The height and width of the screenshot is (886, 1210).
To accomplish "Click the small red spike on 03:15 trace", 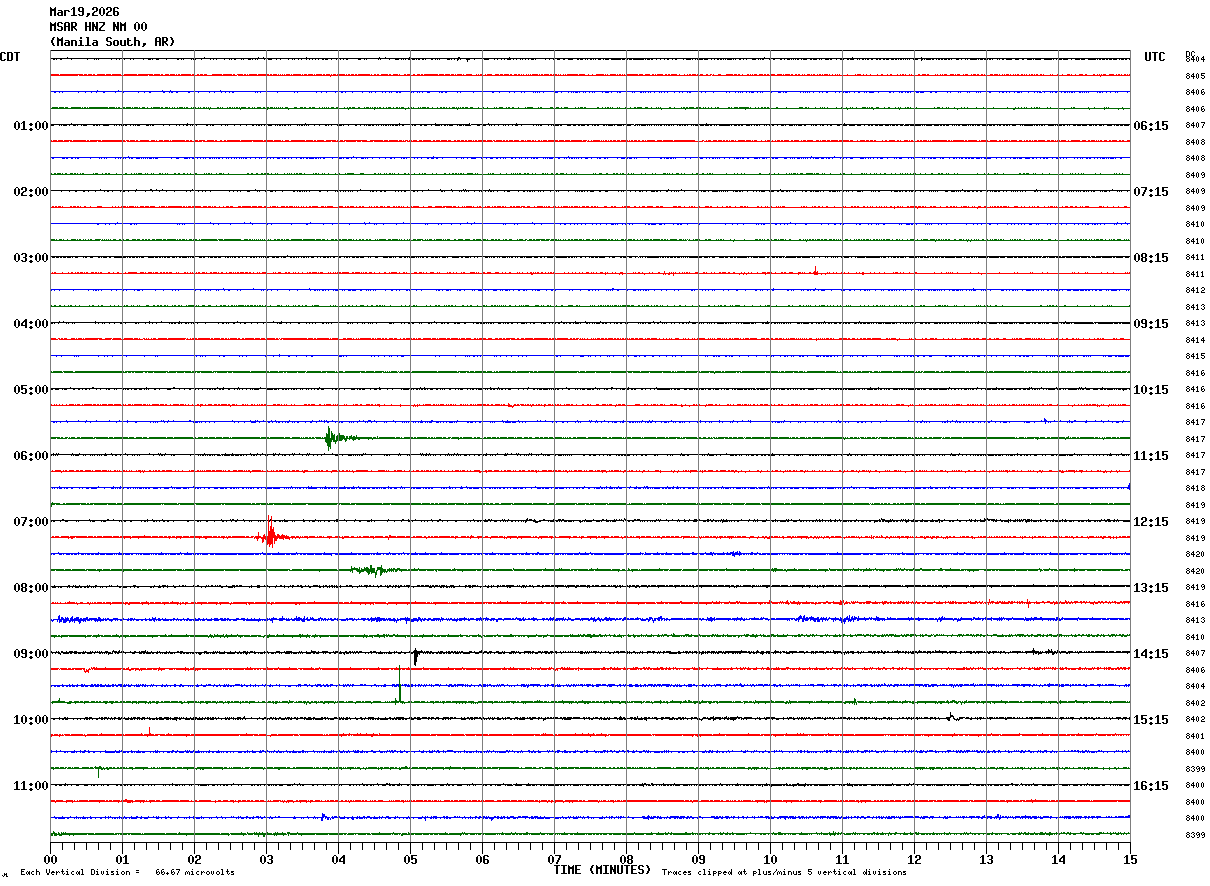I will coord(815,270).
